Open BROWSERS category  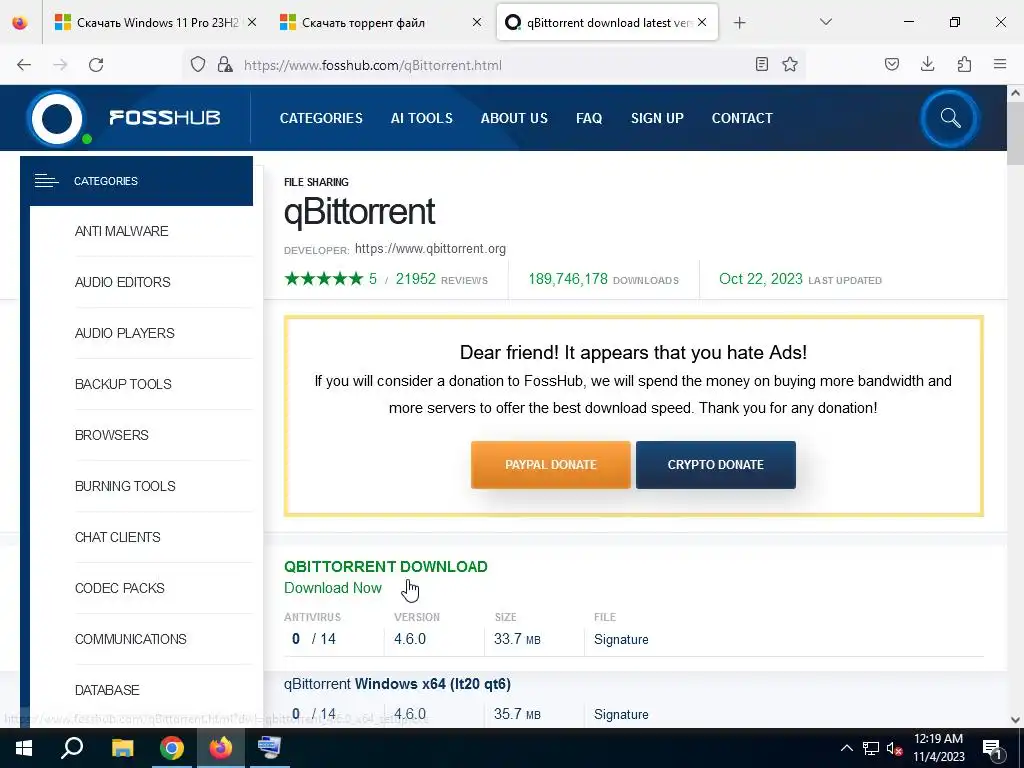pyautogui.click(x=112, y=435)
